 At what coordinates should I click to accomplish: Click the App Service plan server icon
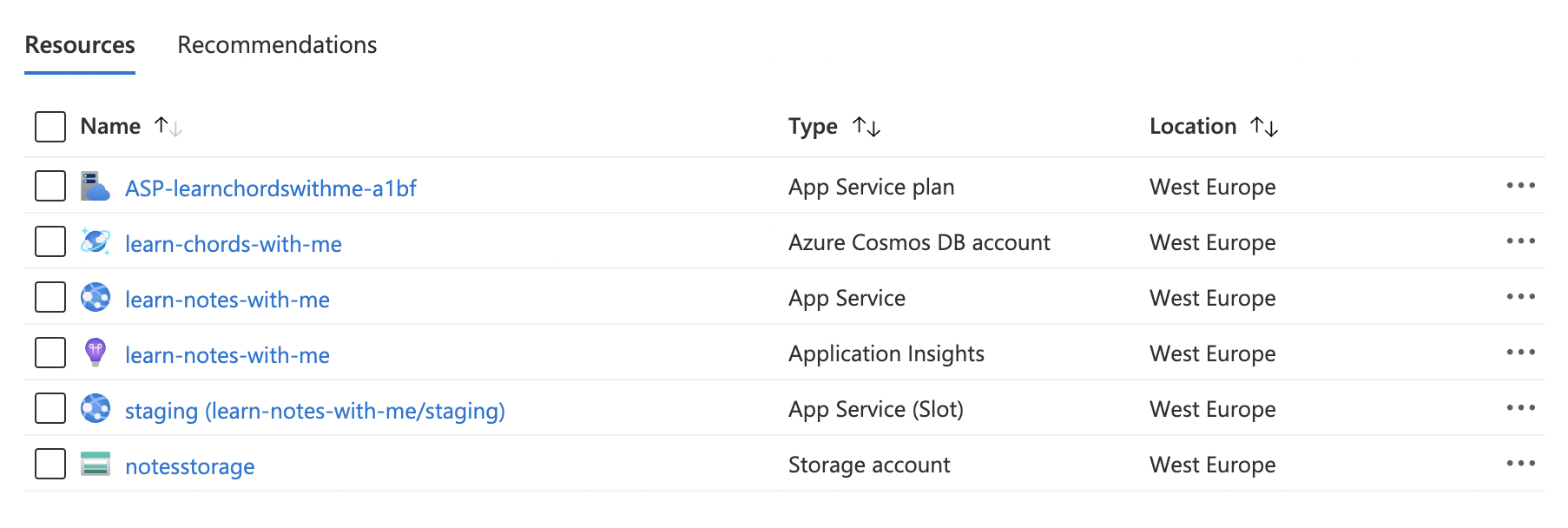click(x=95, y=187)
